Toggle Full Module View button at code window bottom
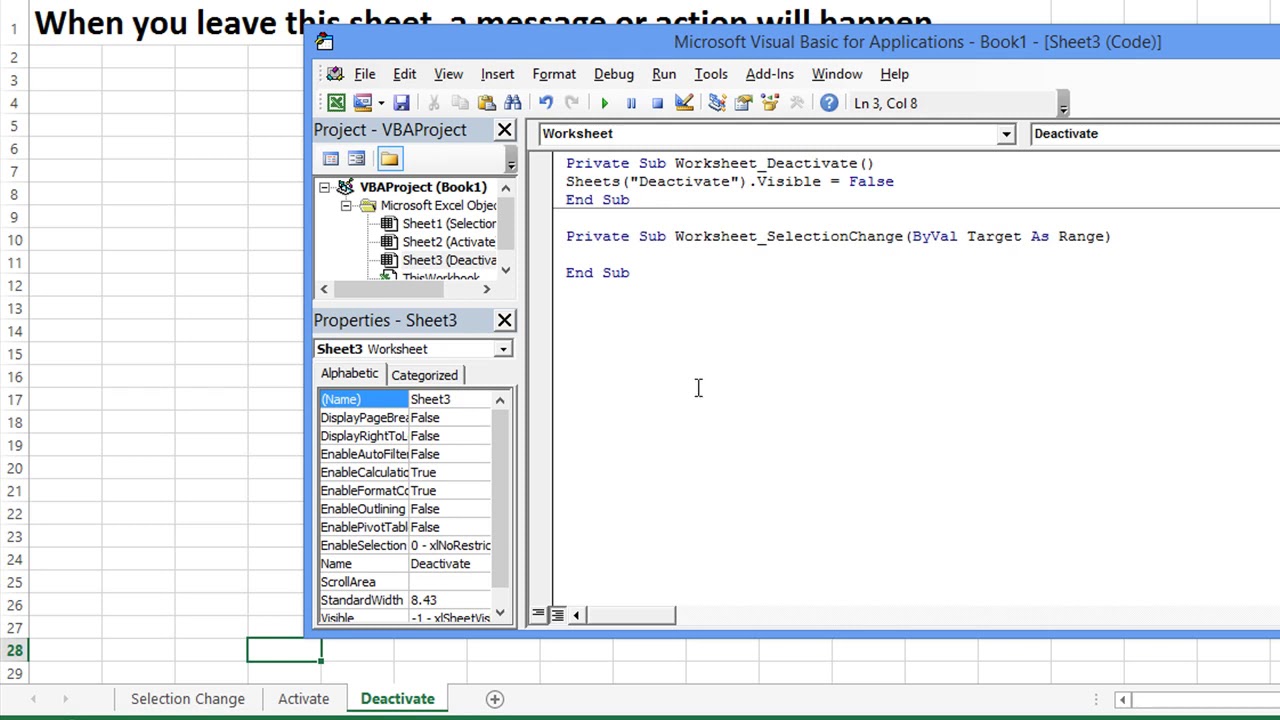The width and height of the screenshot is (1280, 720). pos(558,615)
